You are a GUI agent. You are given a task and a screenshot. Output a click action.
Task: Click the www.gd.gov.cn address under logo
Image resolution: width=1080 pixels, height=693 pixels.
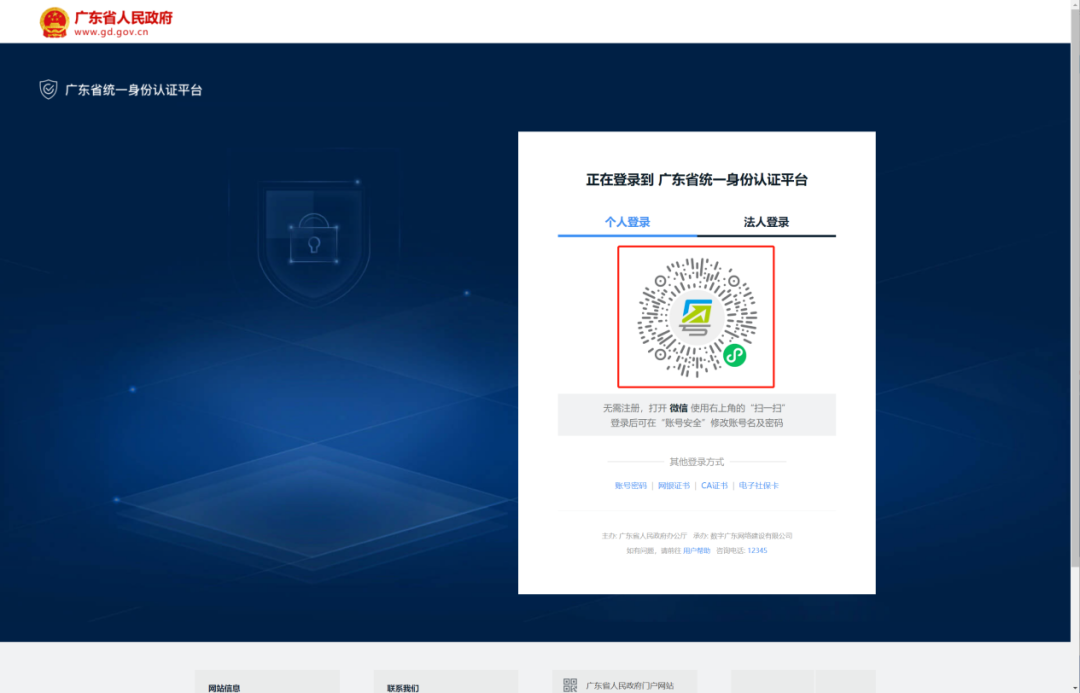pyautogui.click(x=111, y=32)
